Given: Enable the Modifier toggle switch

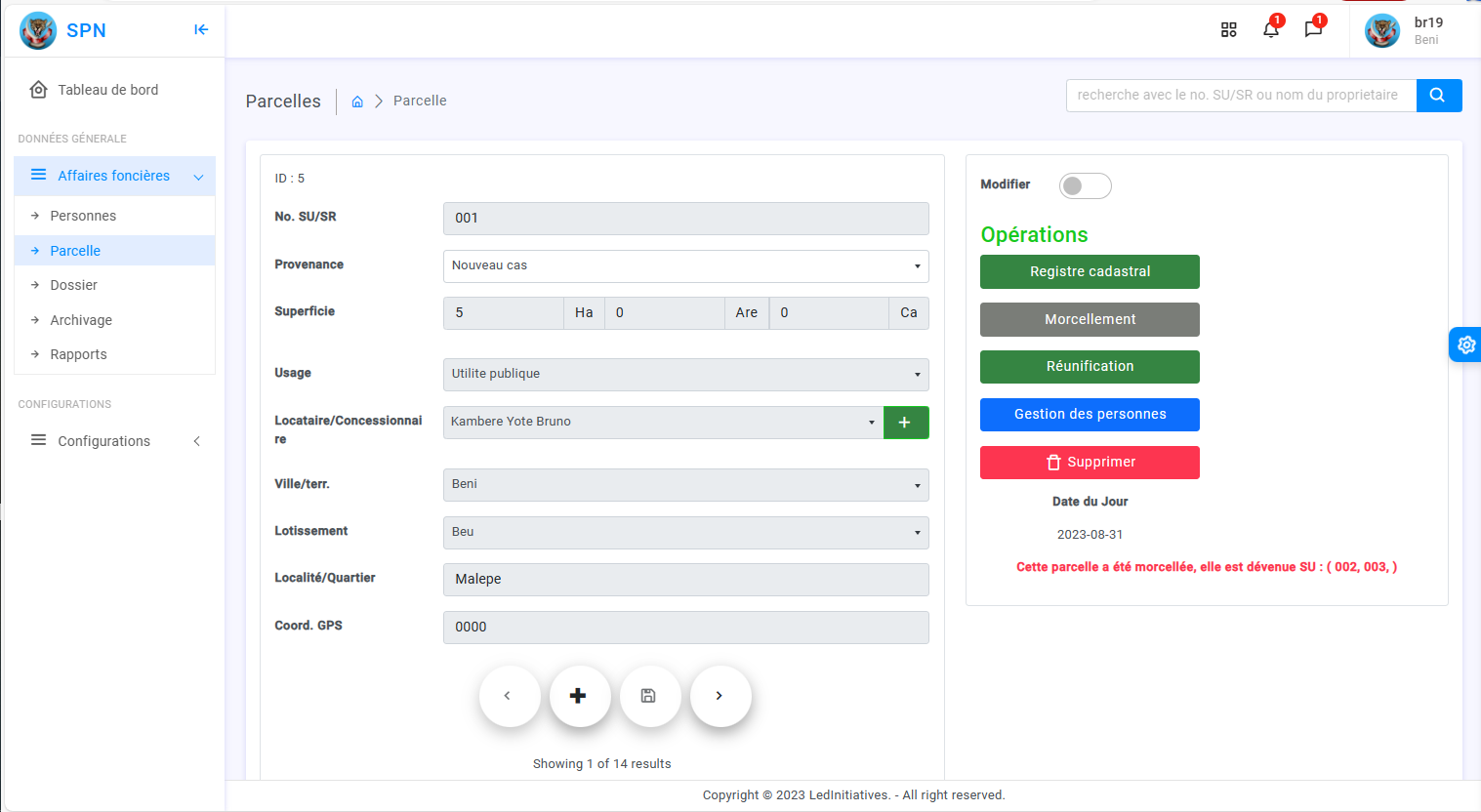Looking at the screenshot, I should pyautogui.click(x=1085, y=185).
